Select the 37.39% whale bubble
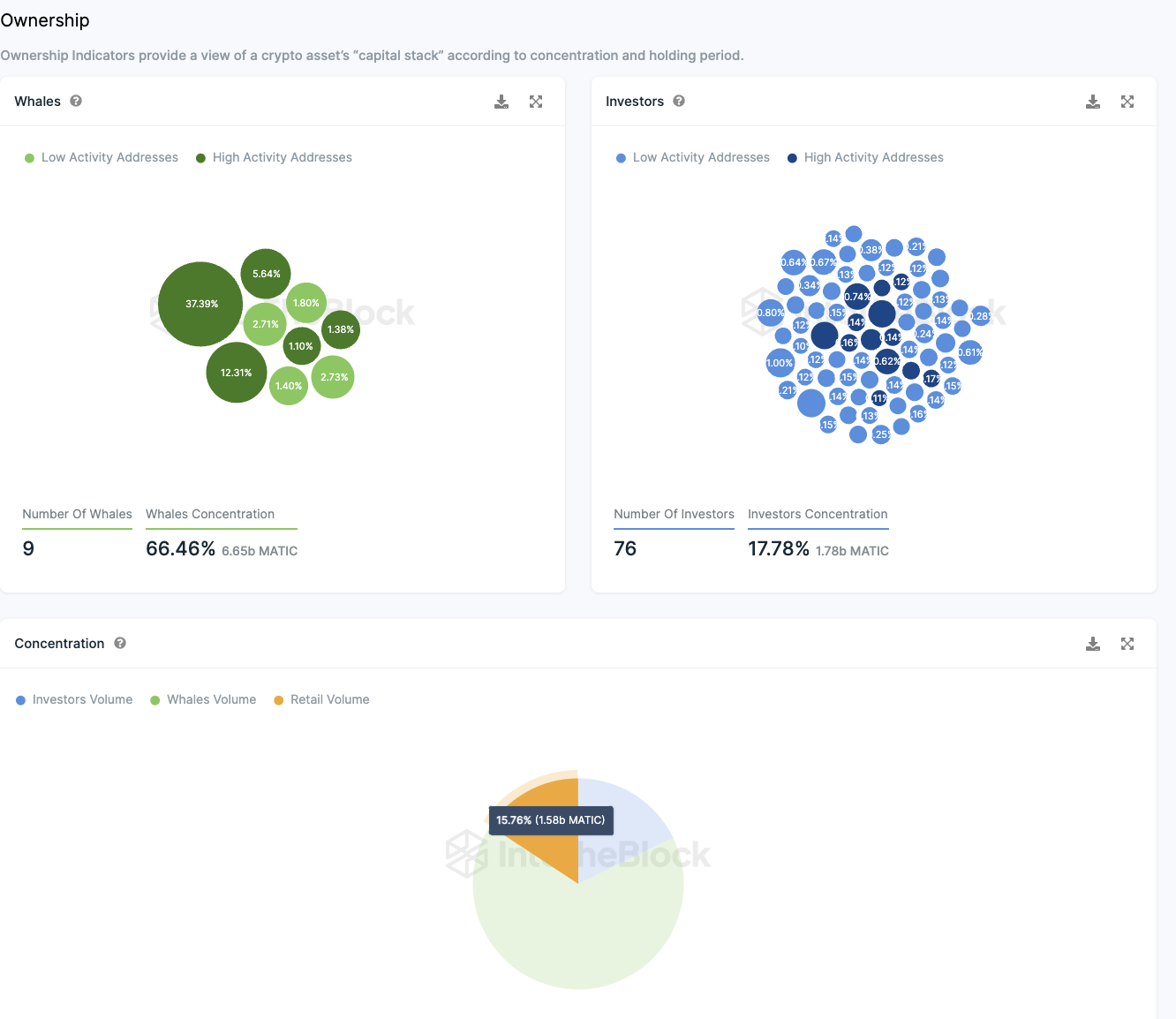This screenshot has height=1019, width=1176. (x=200, y=304)
